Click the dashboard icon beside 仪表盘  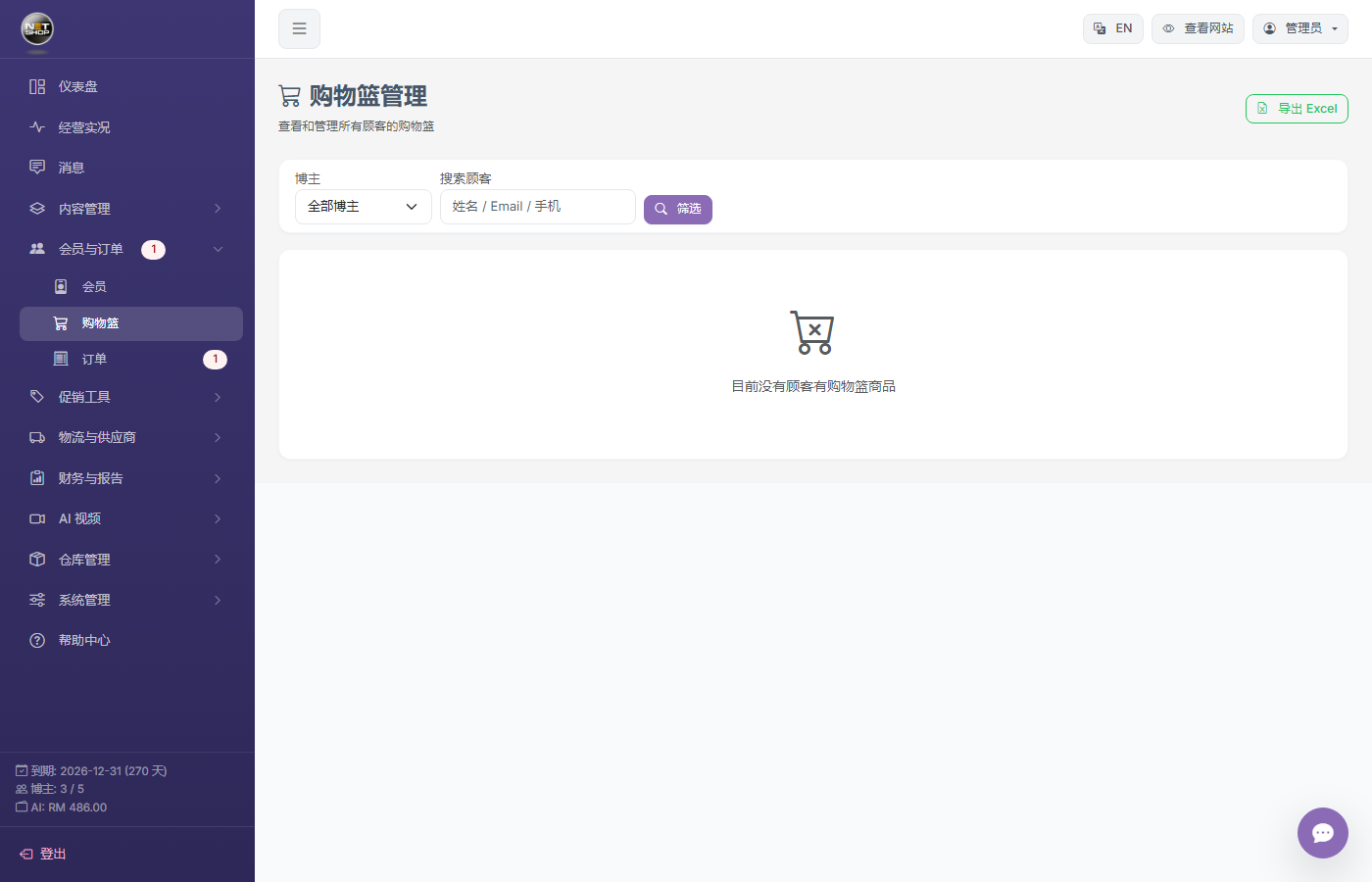[37, 86]
